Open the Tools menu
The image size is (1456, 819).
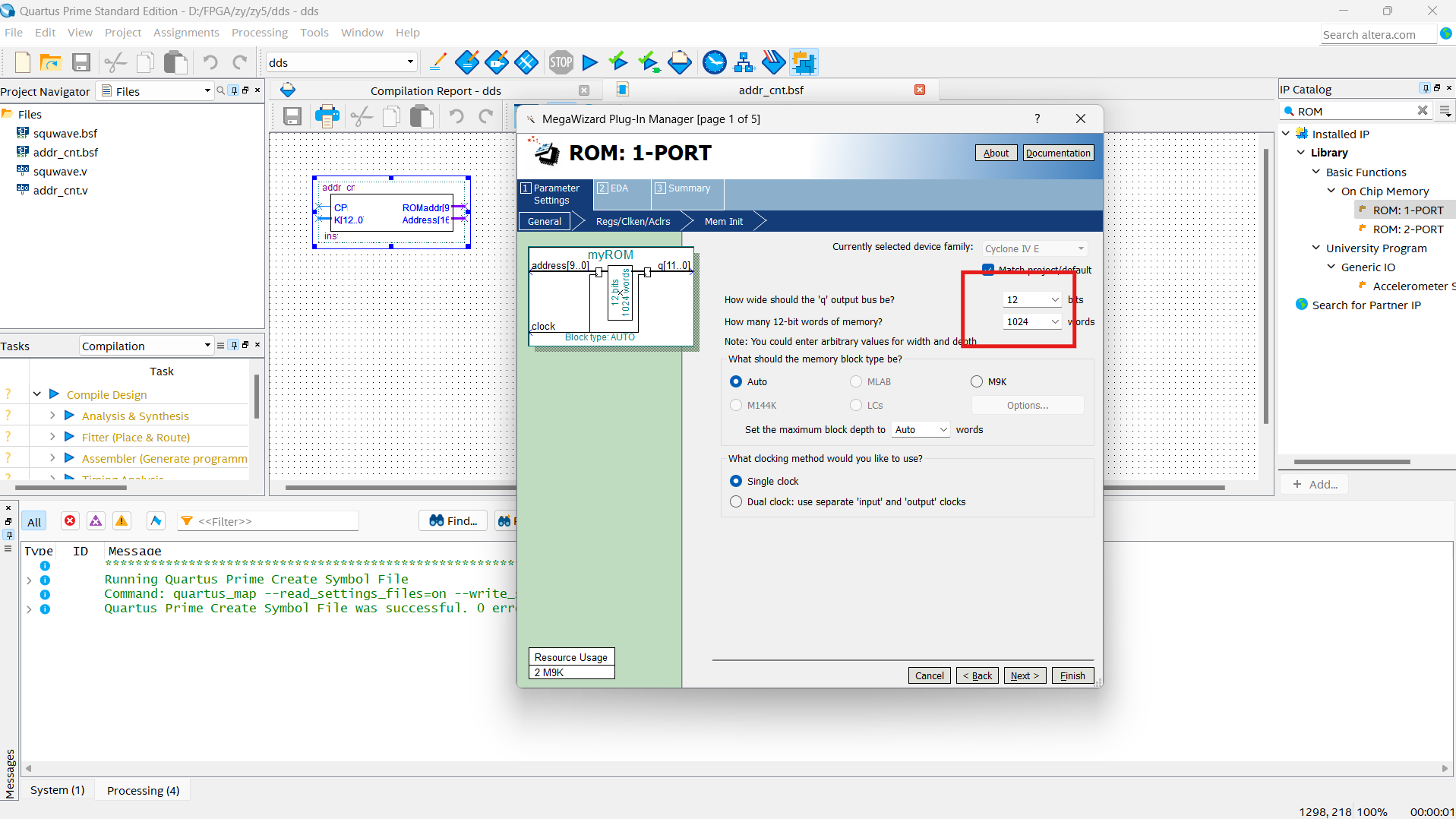314,33
